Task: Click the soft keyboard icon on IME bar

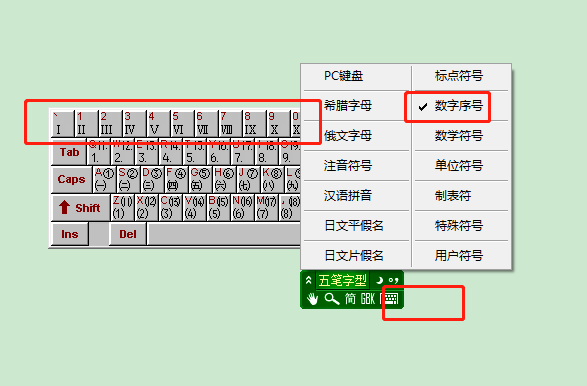Action: point(390,299)
